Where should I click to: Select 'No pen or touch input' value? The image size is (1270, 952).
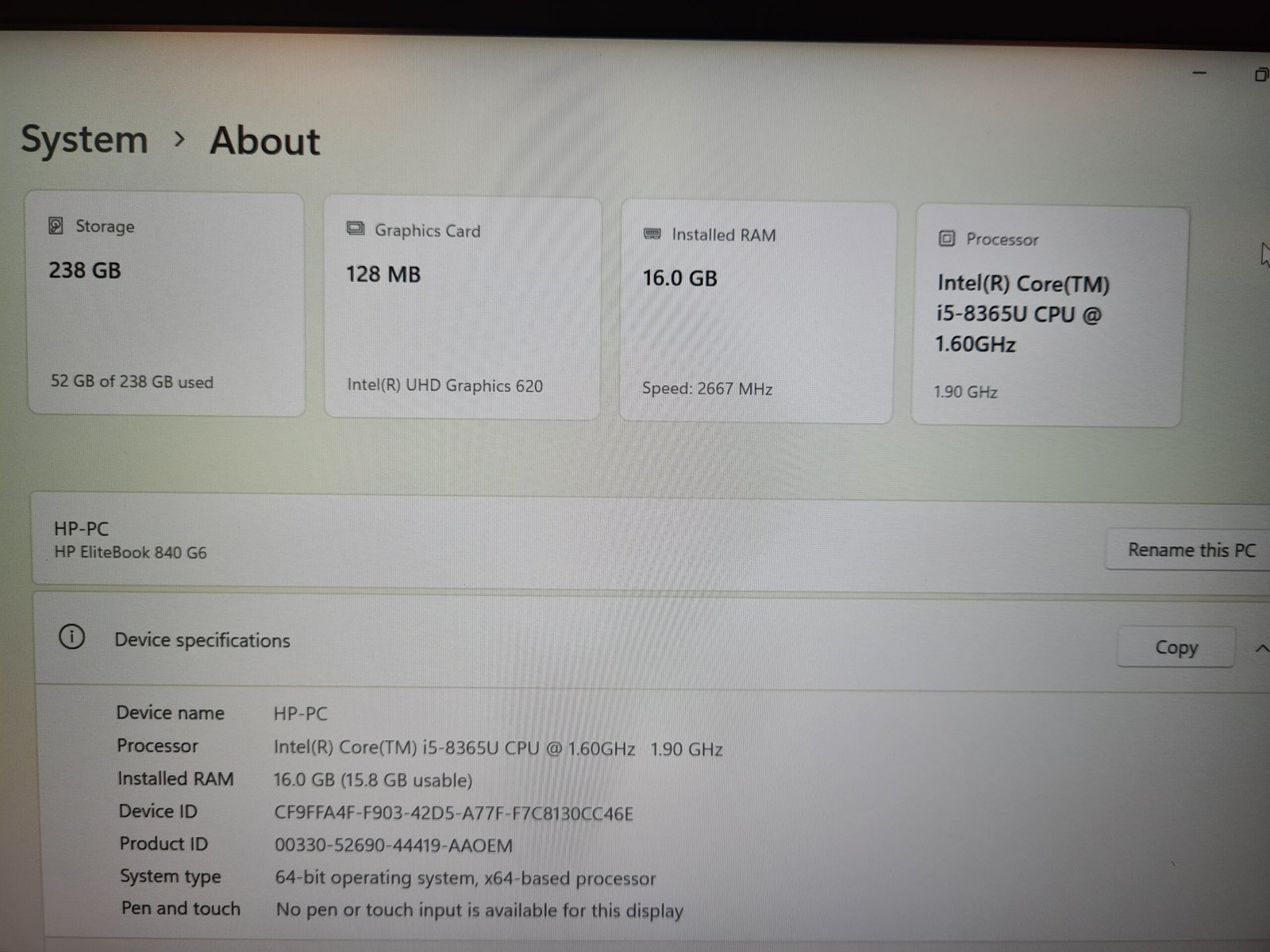tap(479, 911)
